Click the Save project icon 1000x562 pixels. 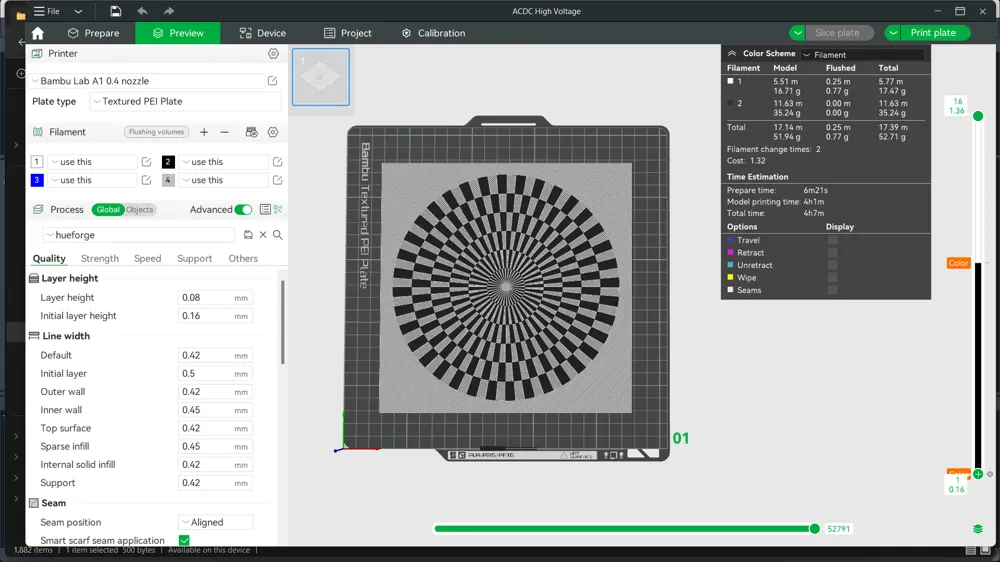pyautogui.click(x=115, y=11)
